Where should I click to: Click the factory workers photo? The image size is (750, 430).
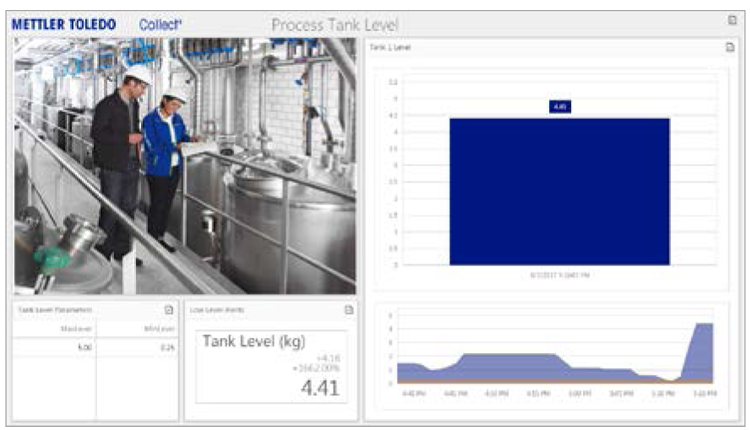point(185,165)
